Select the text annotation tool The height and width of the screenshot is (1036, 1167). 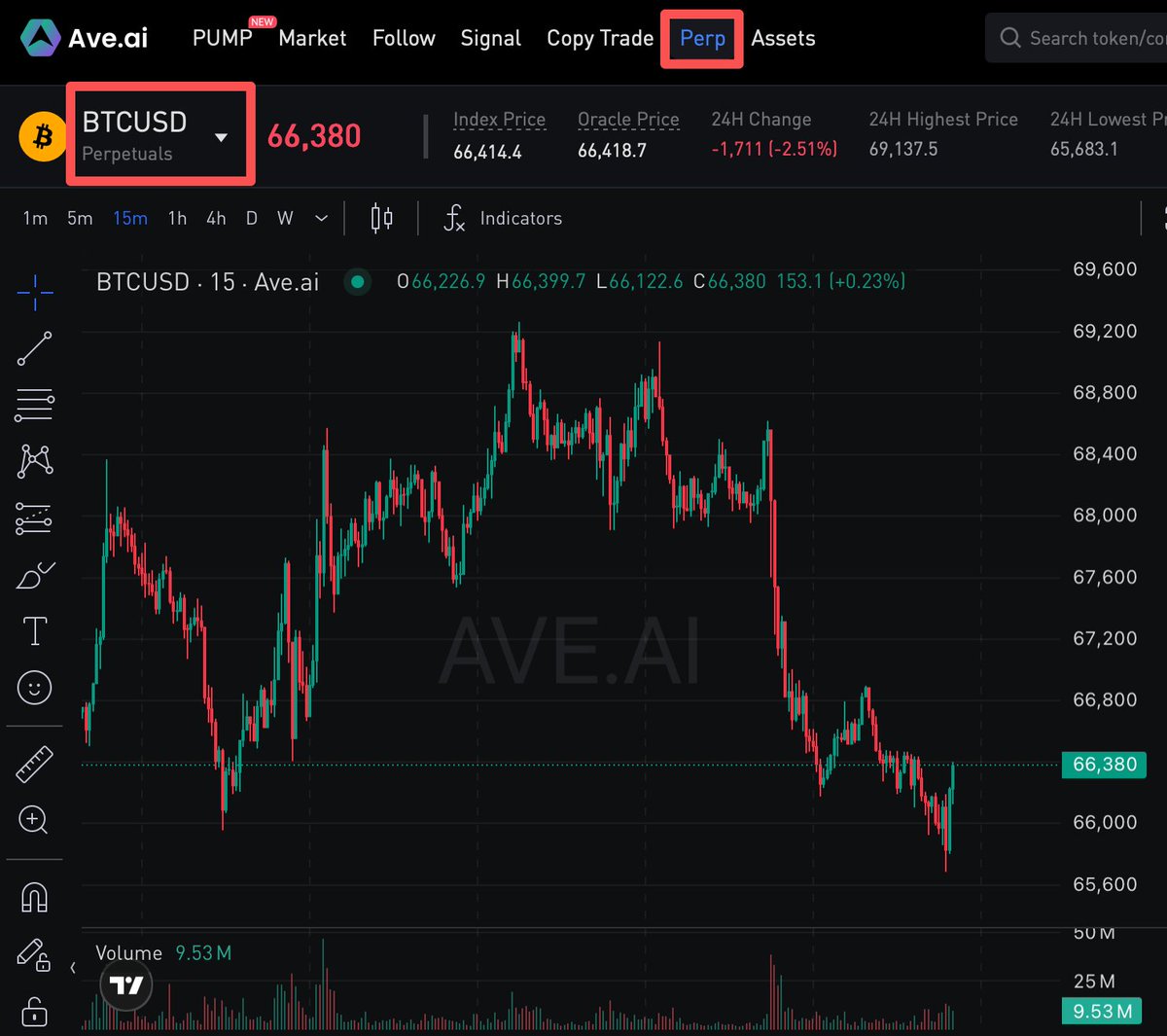tap(35, 631)
